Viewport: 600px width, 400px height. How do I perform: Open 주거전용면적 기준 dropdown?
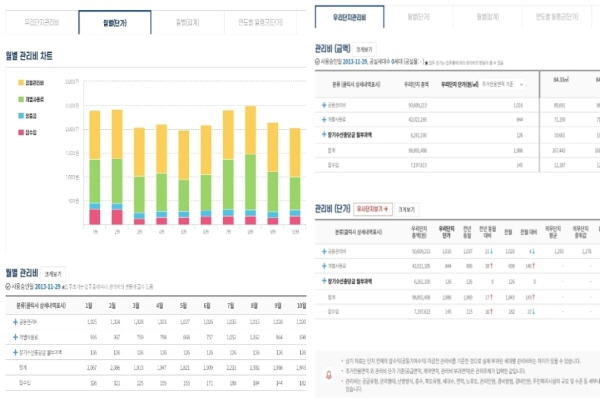502,84
